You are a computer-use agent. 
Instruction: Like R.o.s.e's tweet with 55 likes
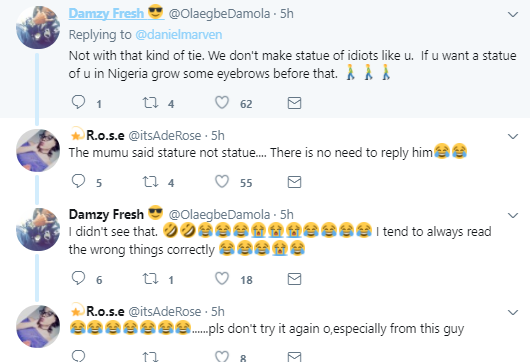click(222, 182)
